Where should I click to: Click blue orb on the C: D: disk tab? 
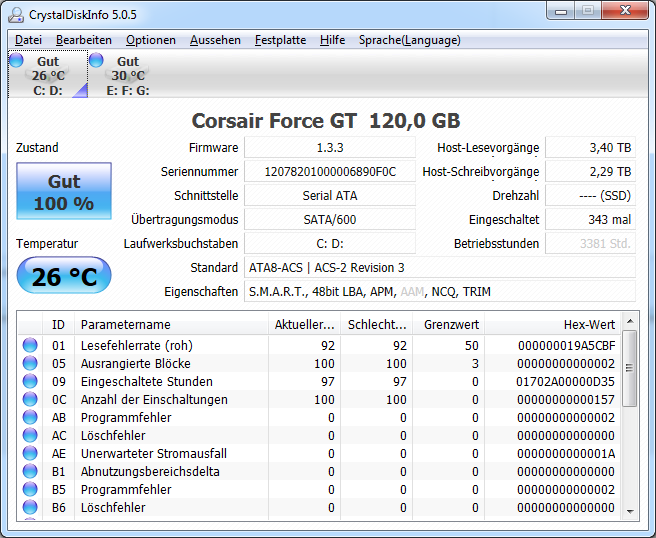click(16, 60)
